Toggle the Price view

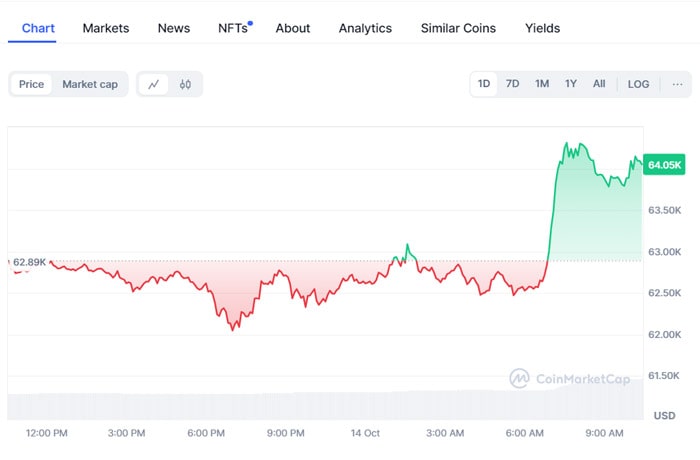click(x=31, y=84)
